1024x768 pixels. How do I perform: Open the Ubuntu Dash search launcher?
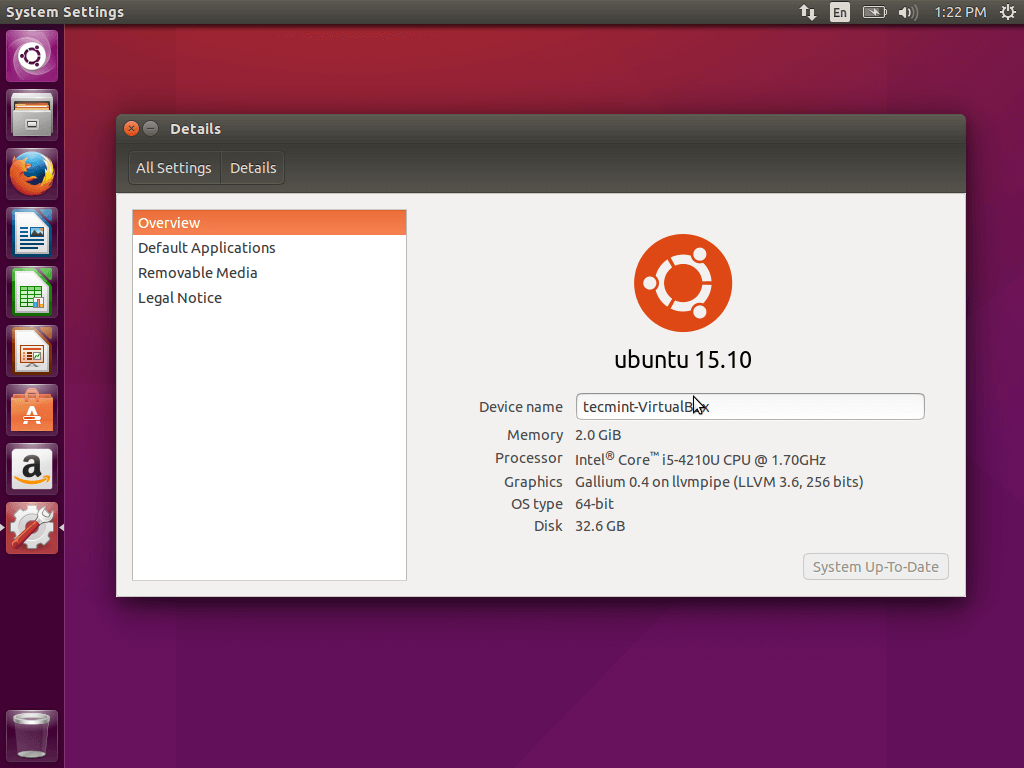coord(32,56)
